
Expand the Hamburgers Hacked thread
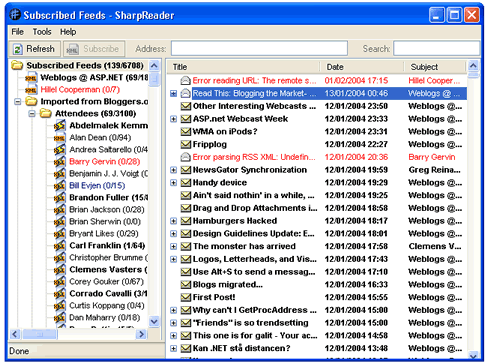[x=173, y=221]
